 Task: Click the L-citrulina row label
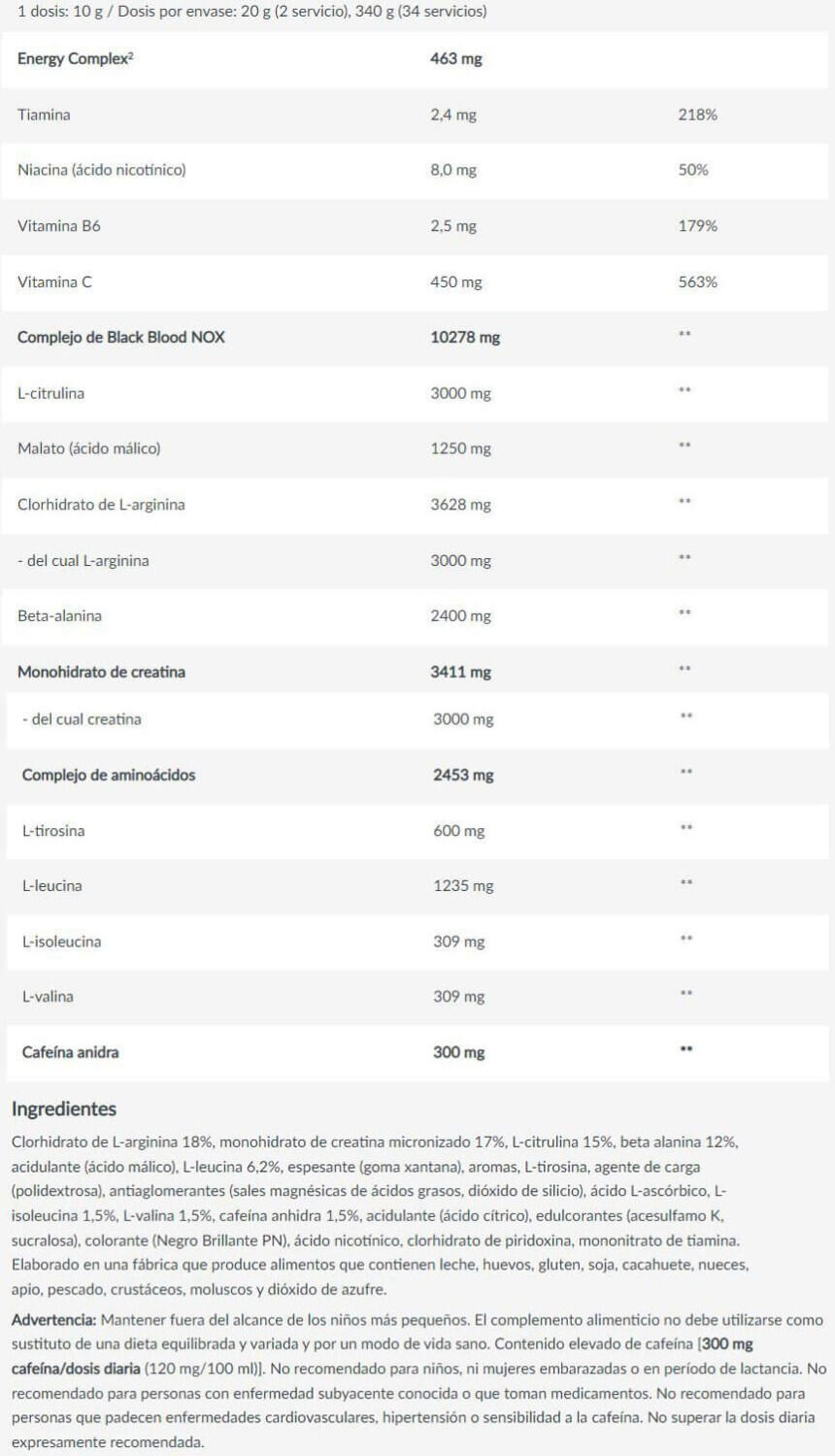[50, 393]
